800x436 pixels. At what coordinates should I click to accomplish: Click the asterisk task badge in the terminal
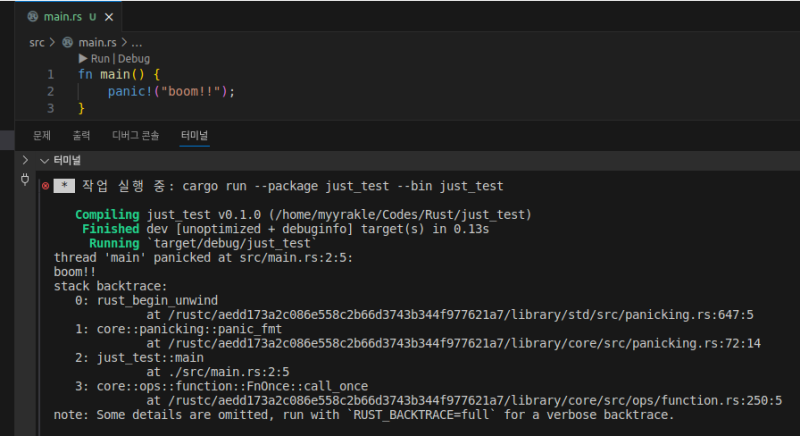64,186
